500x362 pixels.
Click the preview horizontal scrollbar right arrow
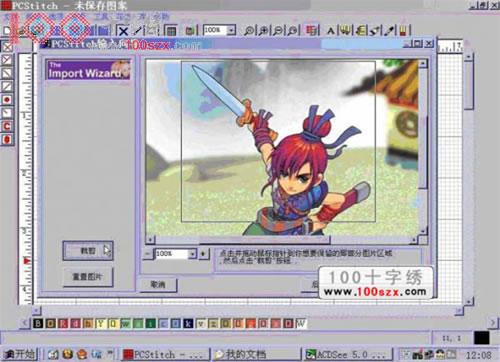pos(414,239)
